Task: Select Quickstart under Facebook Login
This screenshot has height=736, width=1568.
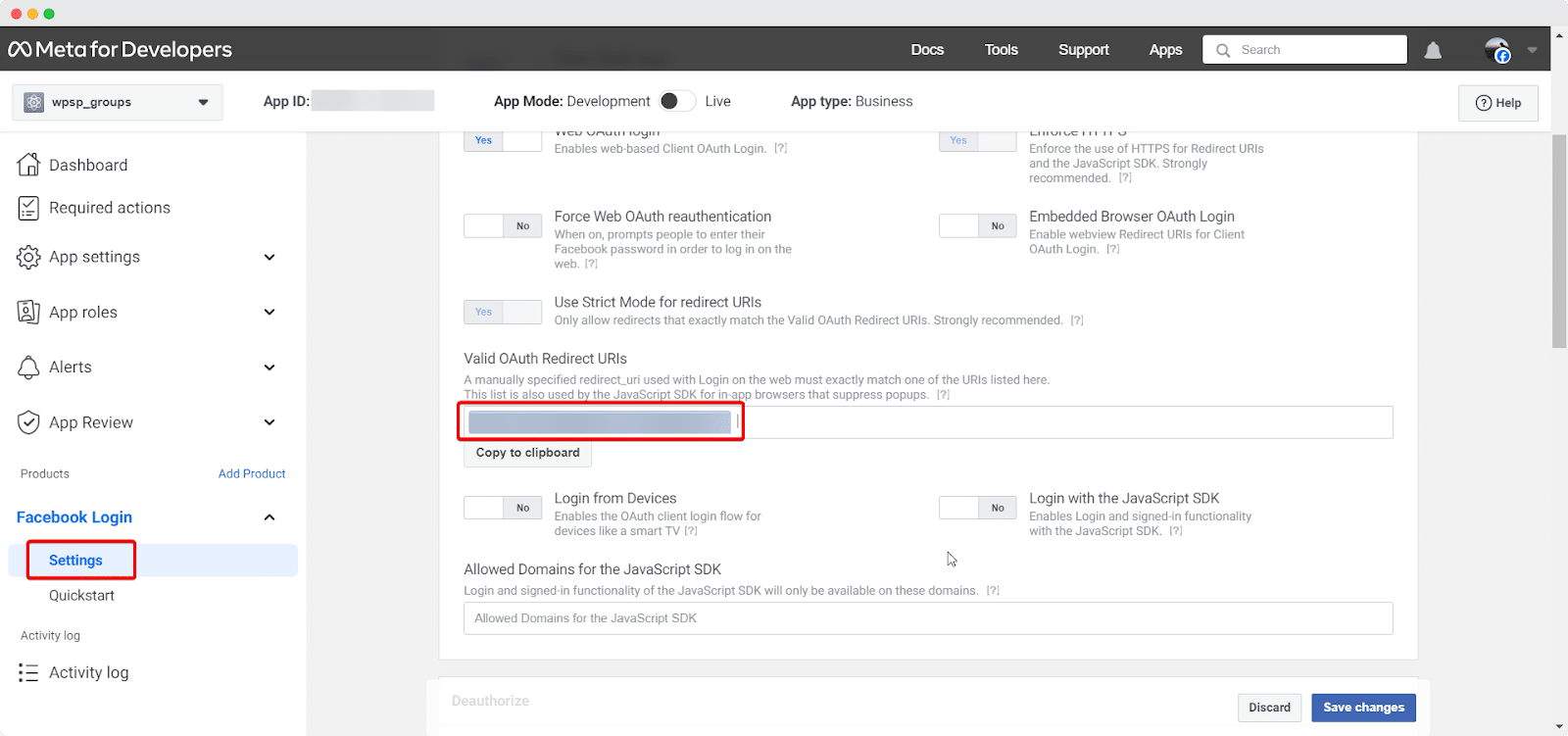Action: 81,596
